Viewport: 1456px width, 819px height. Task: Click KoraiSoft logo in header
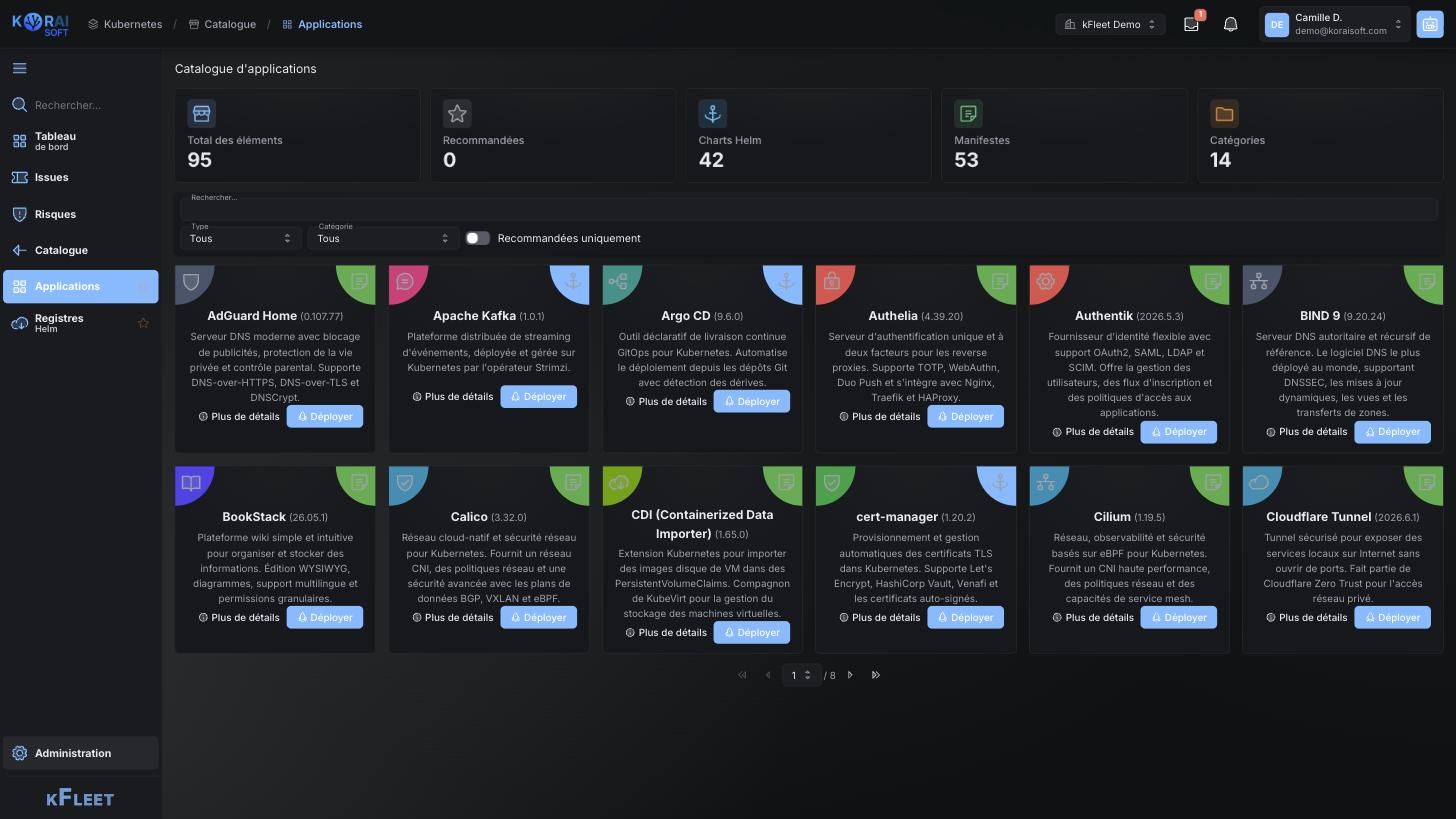pyautogui.click(x=40, y=24)
